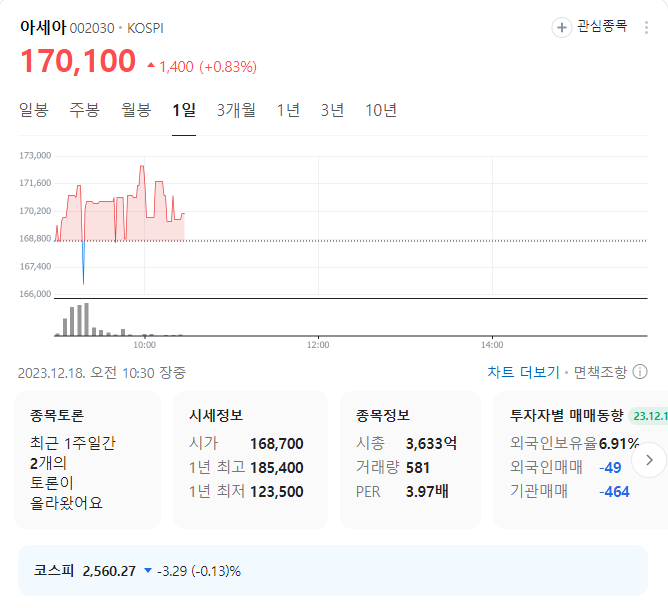Click the 168,800 y-axis label
This screenshot has height=608, width=668.
click(35, 239)
